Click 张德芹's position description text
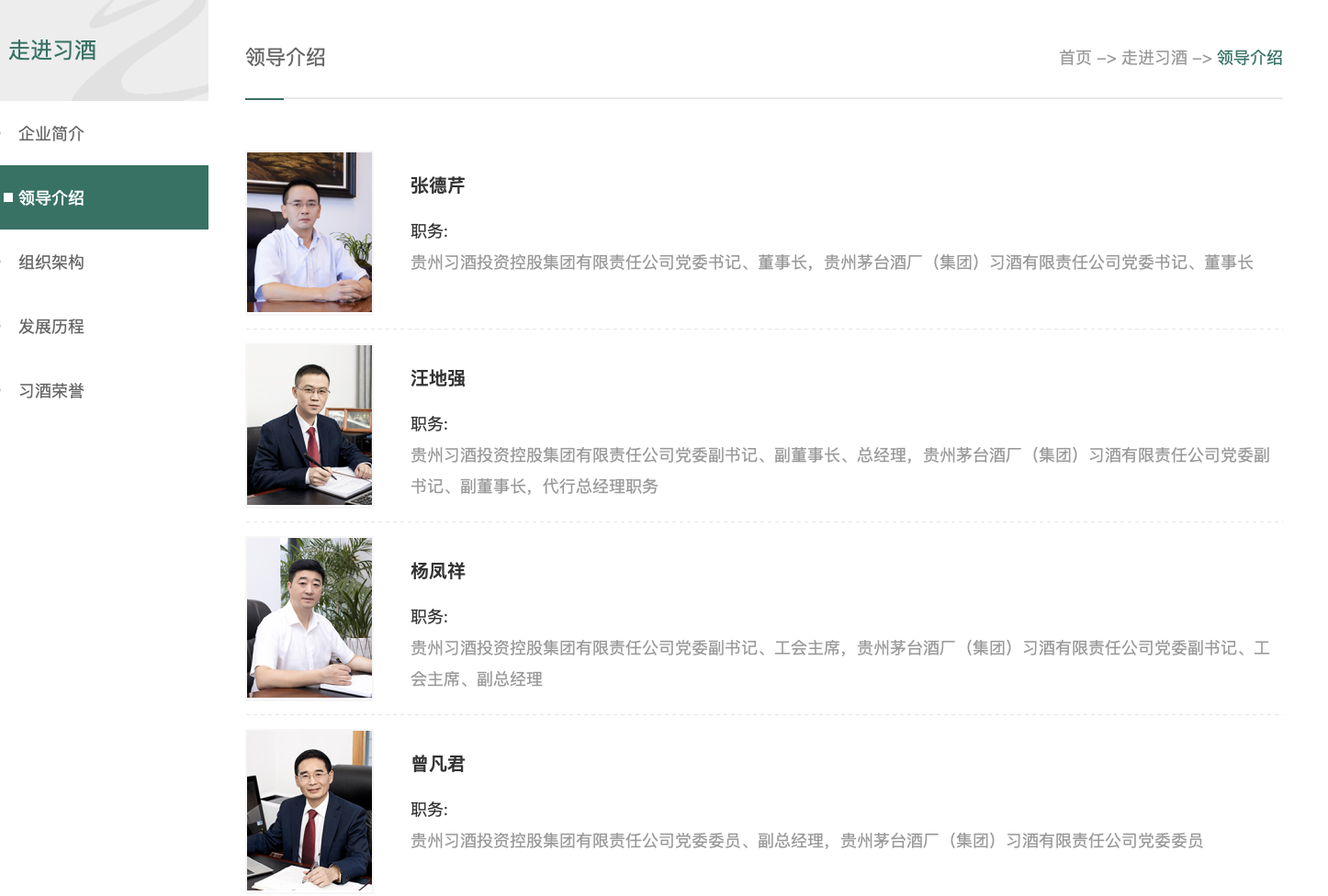Image resolution: width=1328 pixels, height=896 pixels. click(x=831, y=263)
